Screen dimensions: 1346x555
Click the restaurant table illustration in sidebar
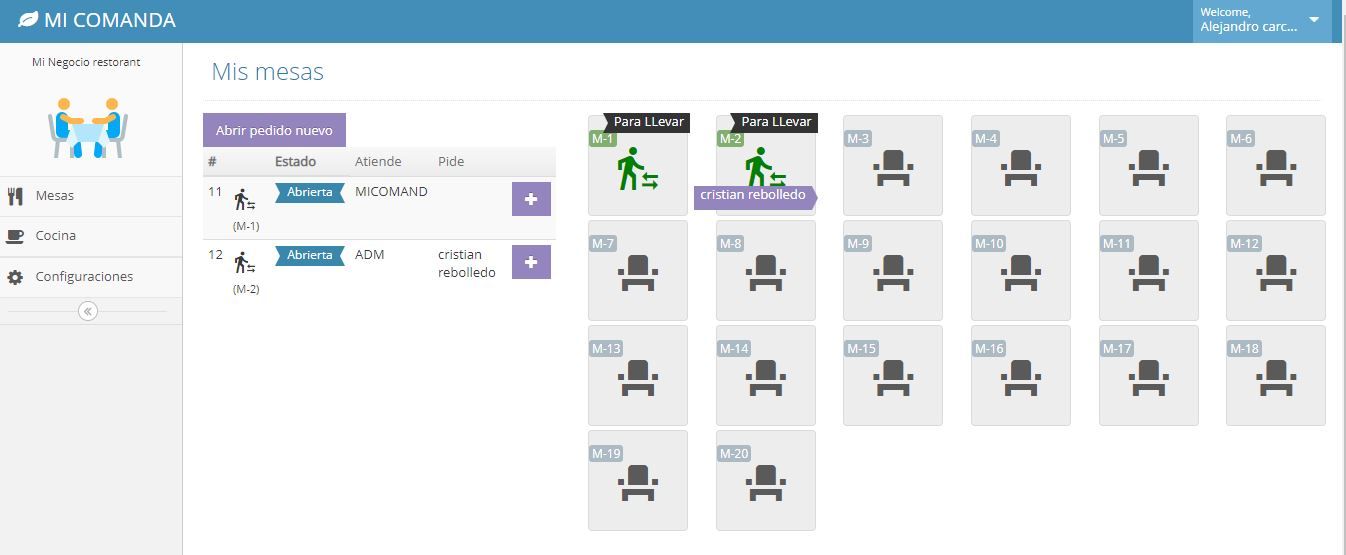(88, 127)
